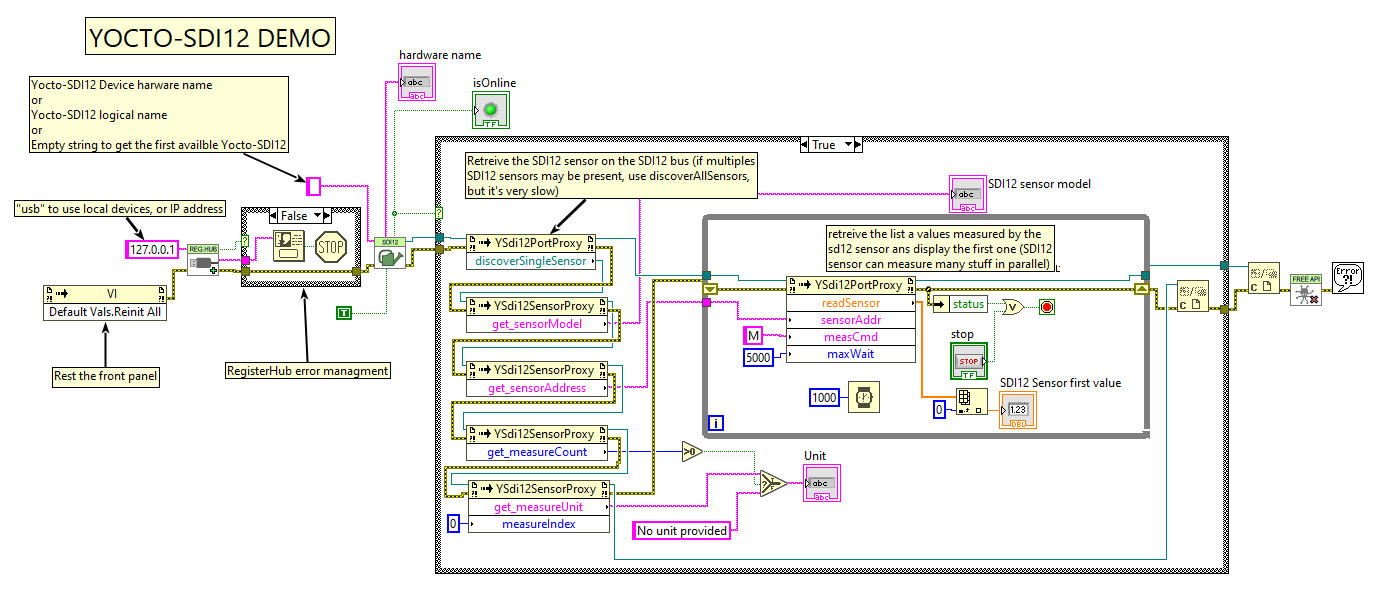Click the readSensor method row
The height and width of the screenshot is (600, 1377).
850,303
